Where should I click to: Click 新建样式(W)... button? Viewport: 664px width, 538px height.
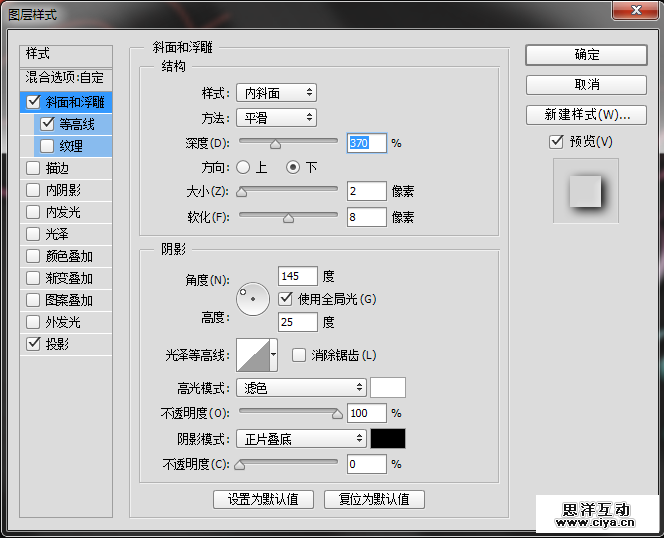(x=587, y=115)
